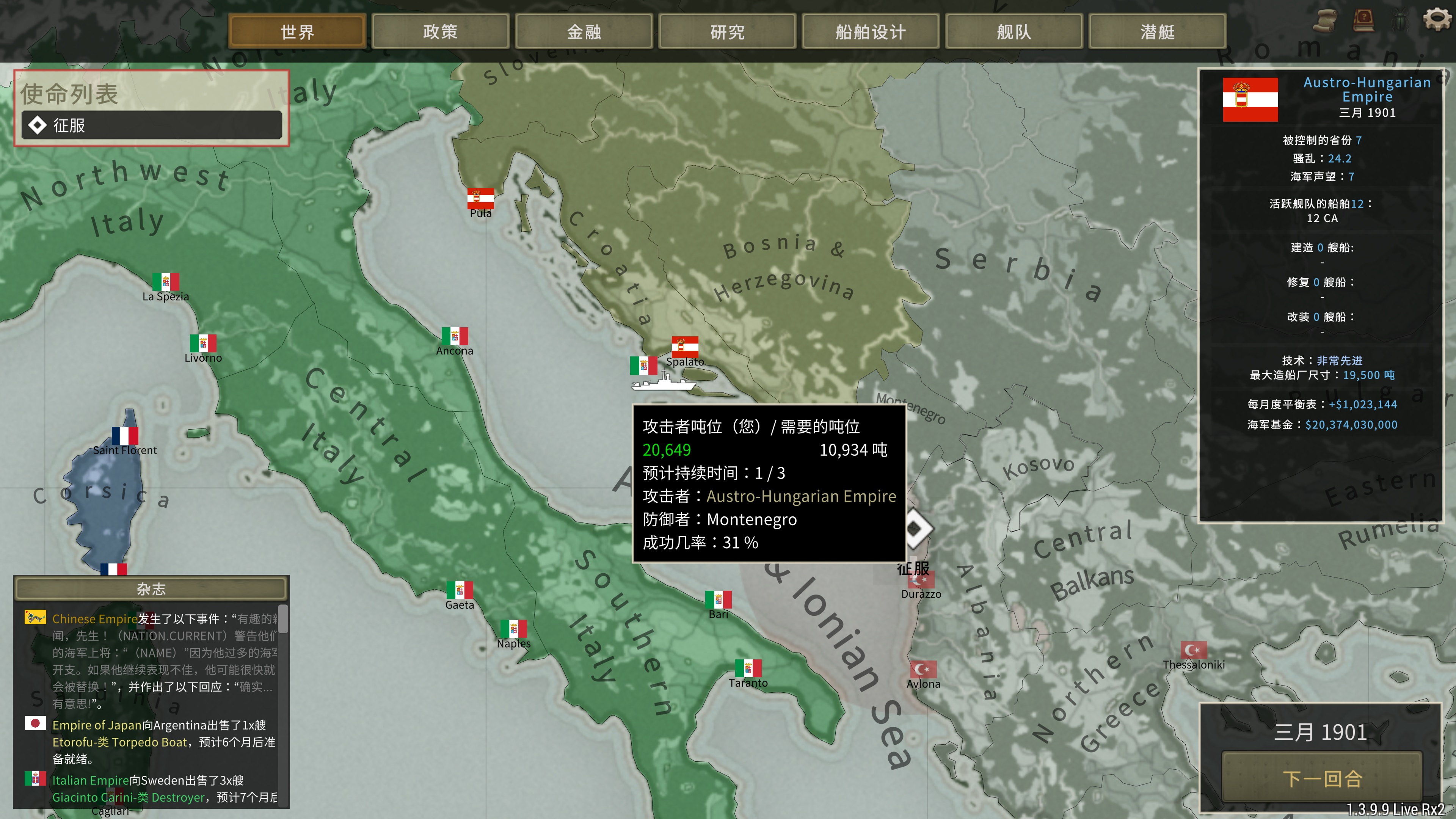1456x819 pixels.
Task: Click Chinese Empire link in journal
Action: pyautogui.click(x=95, y=619)
